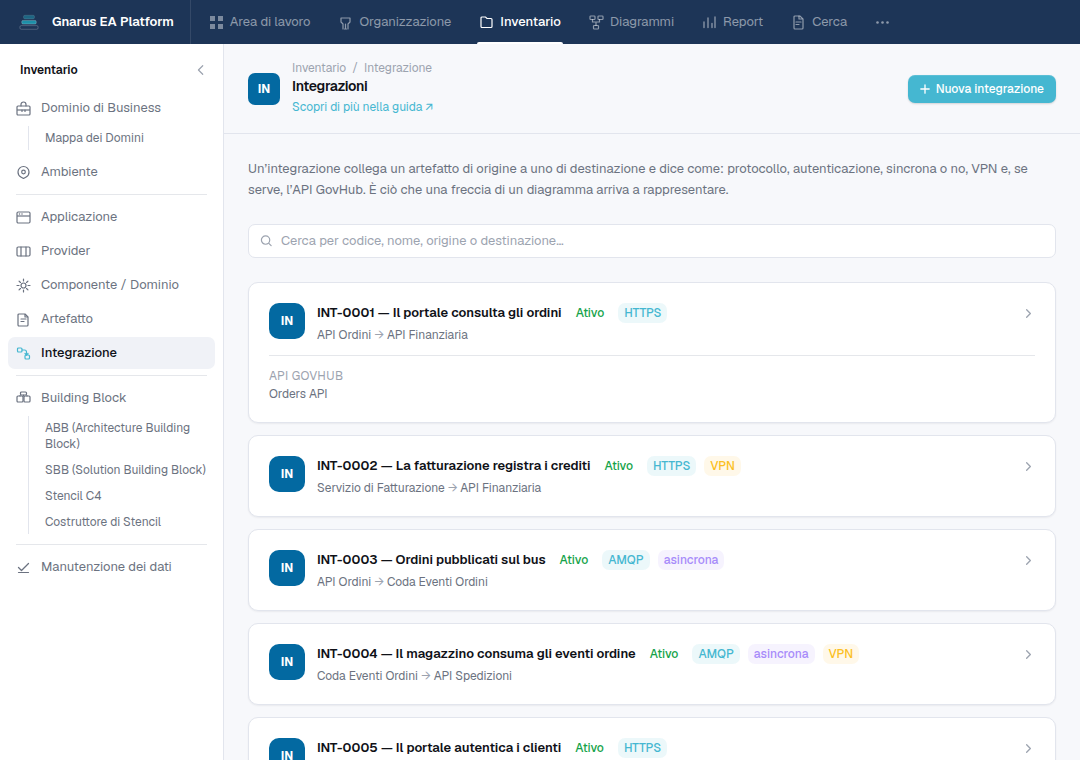This screenshot has height=760, width=1080.
Task: Open Costruttore di Stencil
Action: click(103, 522)
